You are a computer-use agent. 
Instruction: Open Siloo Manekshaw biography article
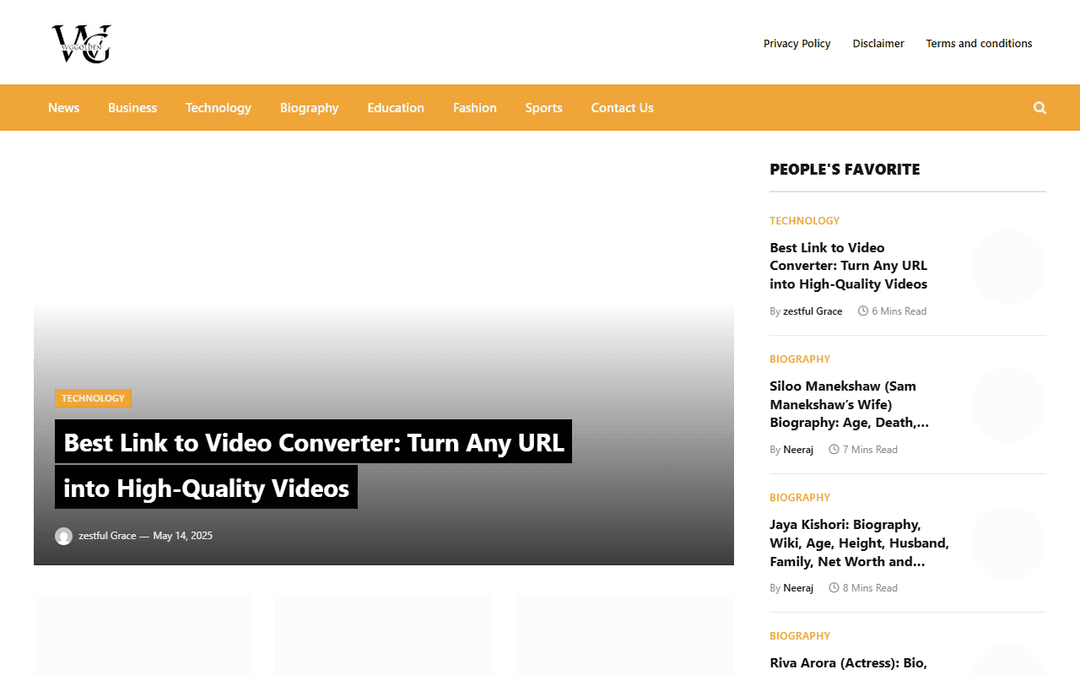pyautogui.click(x=849, y=404)
